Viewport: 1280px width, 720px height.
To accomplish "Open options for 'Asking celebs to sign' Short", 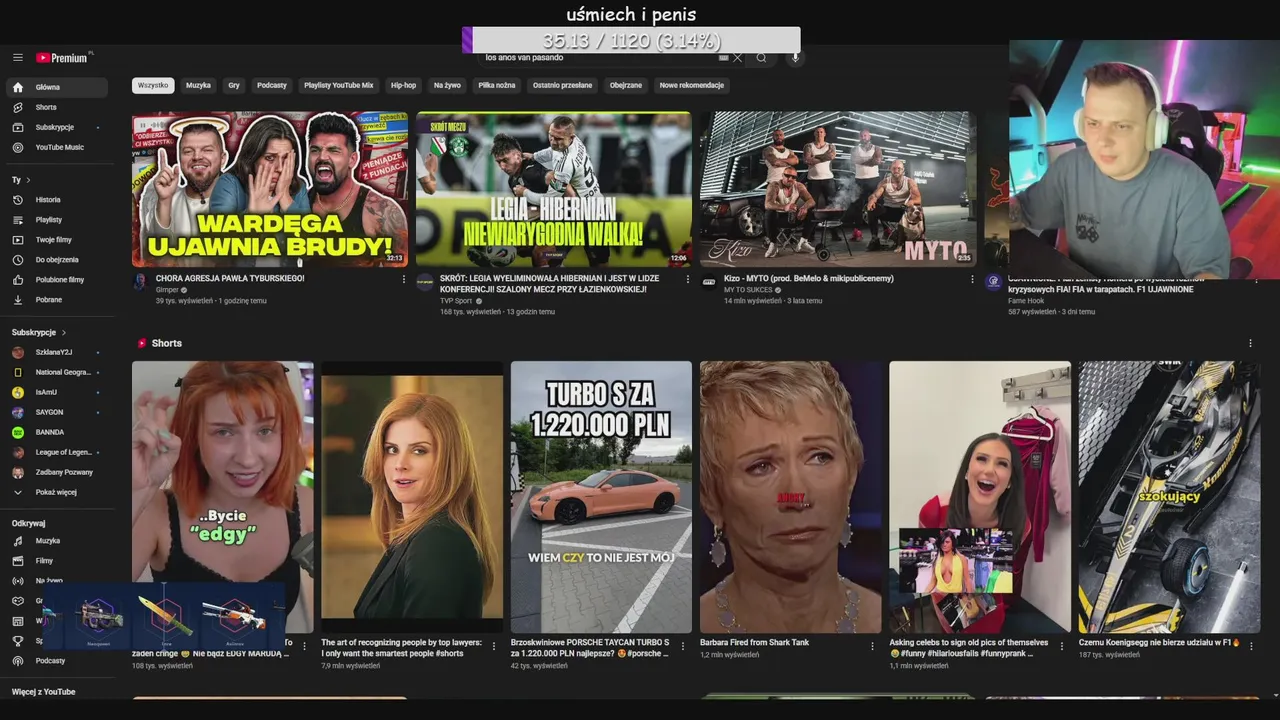I will [x=1062, y=647].
